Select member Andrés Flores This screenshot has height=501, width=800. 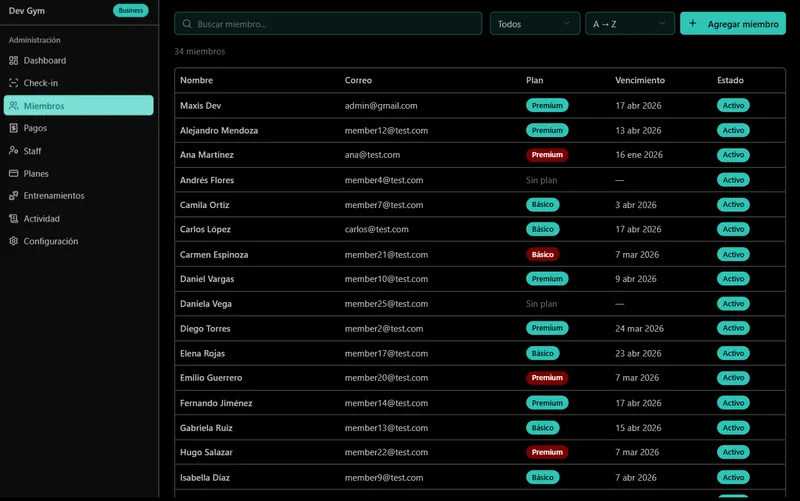[x=207, y=180]
